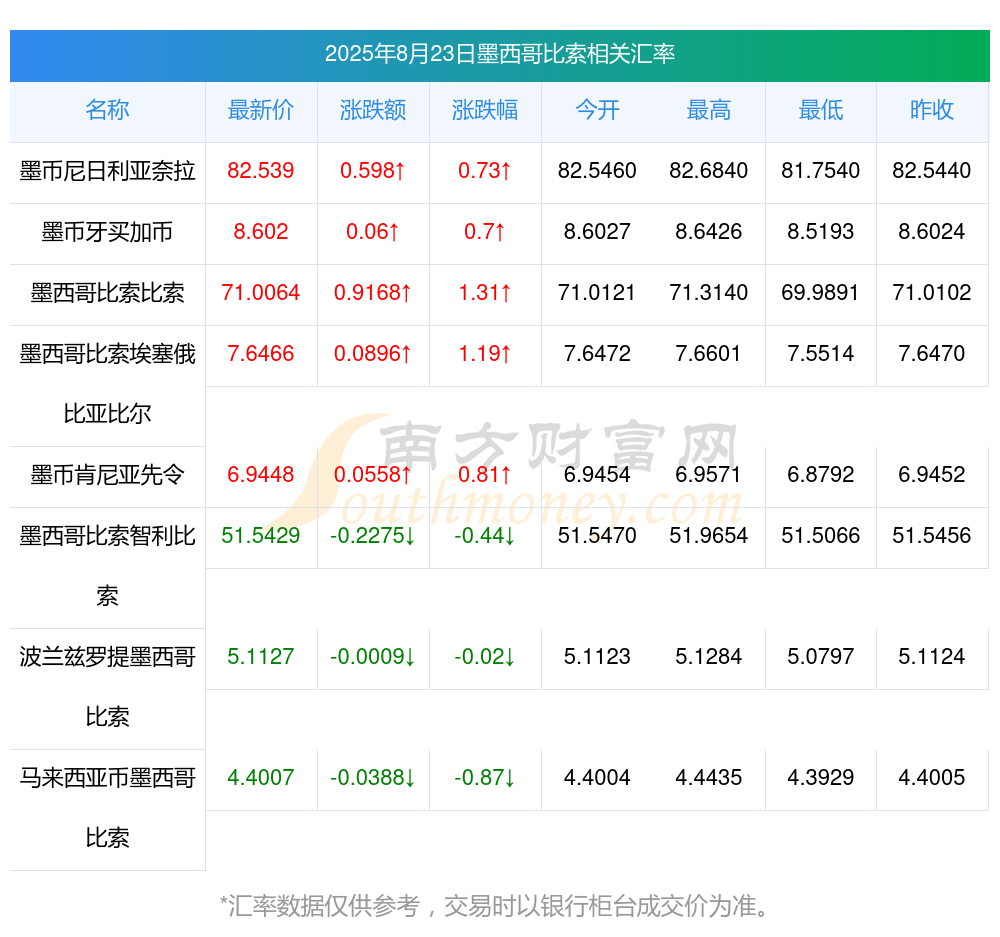1000x937 pixels.
Task: Click the change percent -0.02↓
Action: click(485, 656)
